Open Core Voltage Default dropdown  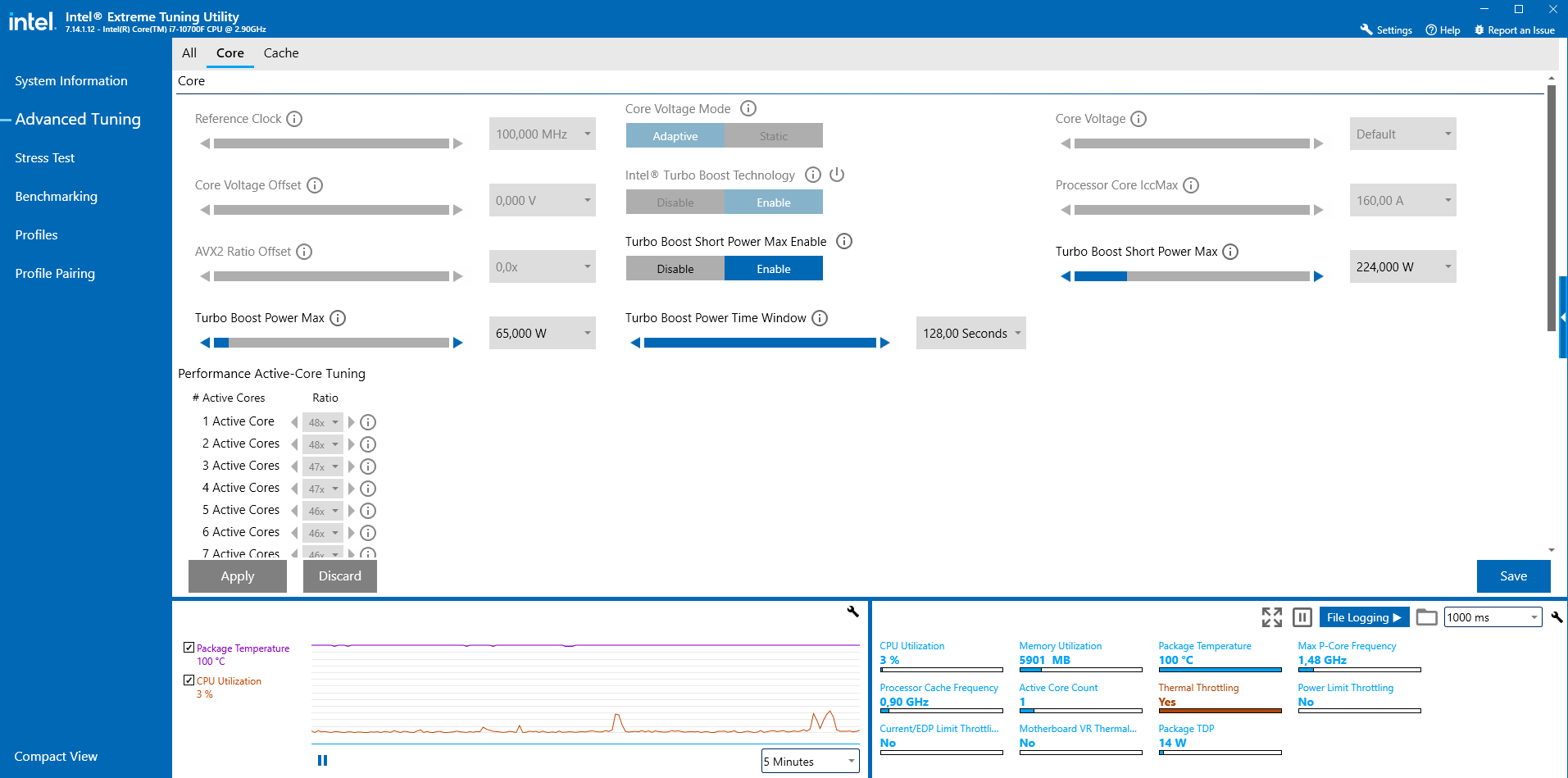[x=1403, y=134]
